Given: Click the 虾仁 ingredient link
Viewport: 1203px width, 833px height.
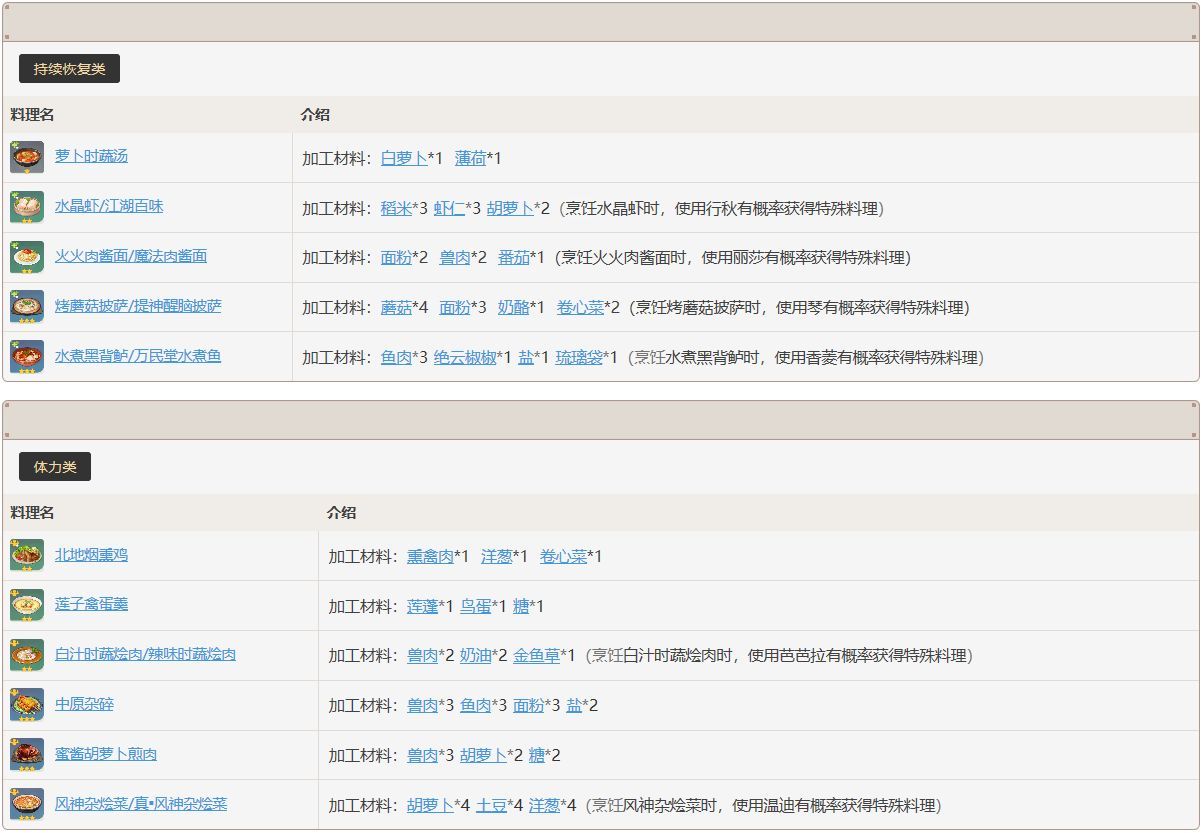Looking at the screenshot, I should point(449,208).
